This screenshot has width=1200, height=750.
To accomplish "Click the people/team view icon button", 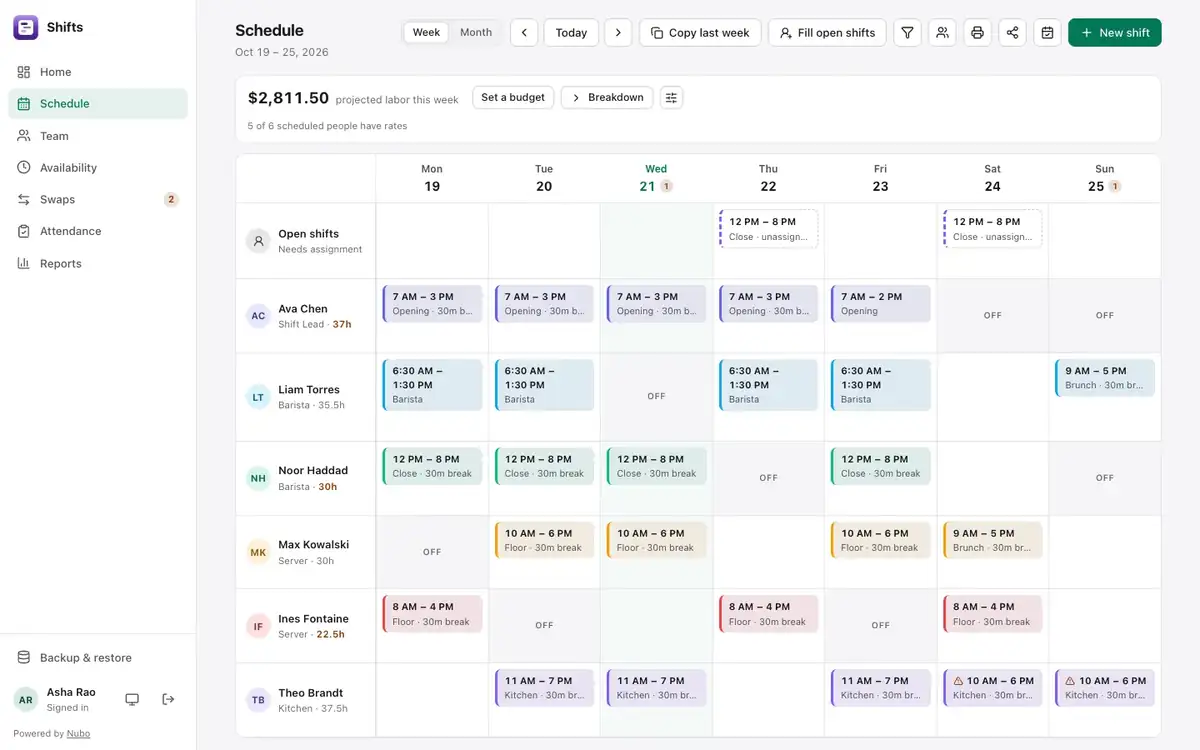I will click(x=942, y=33).
